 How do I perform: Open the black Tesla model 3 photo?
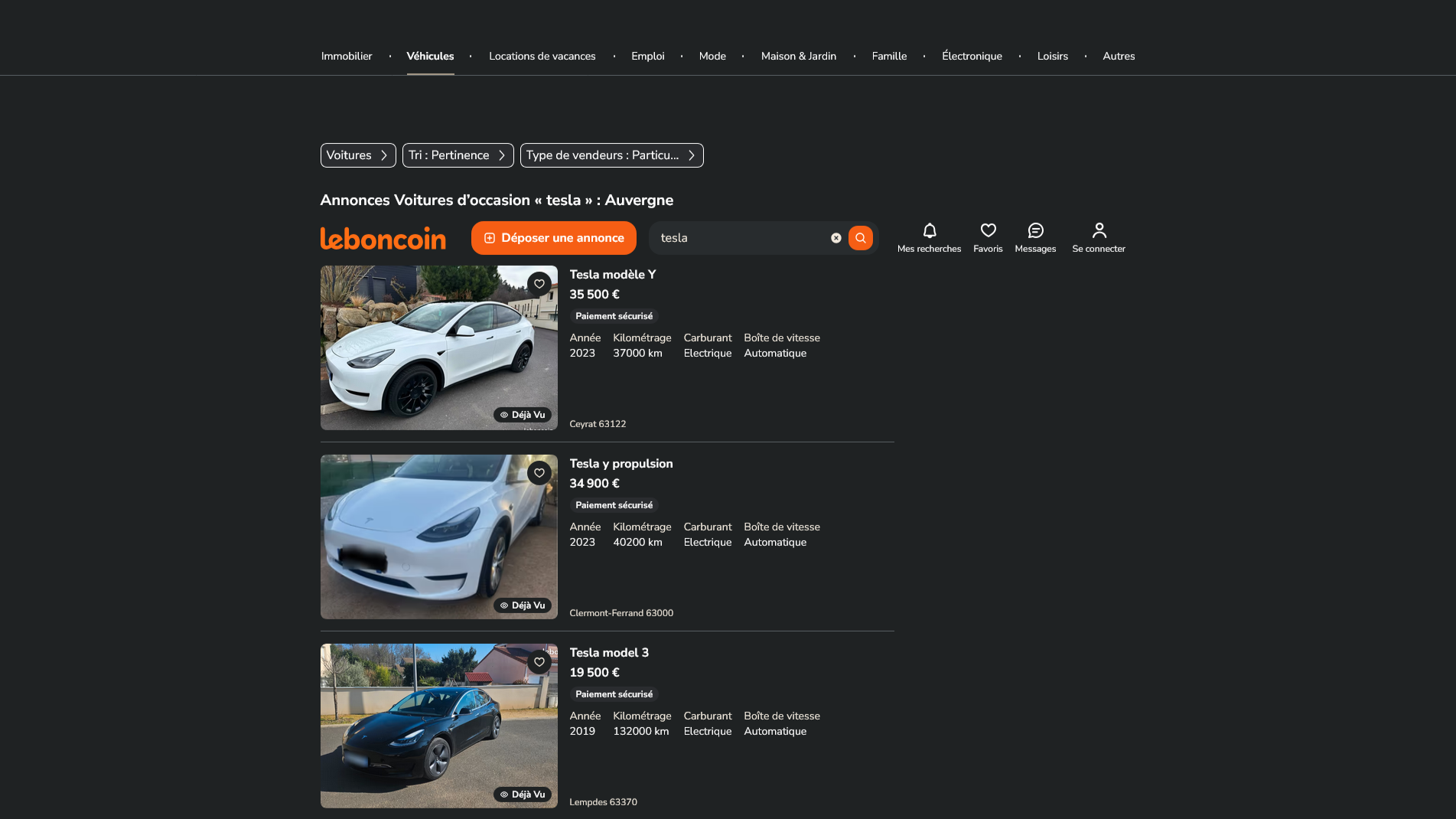click(439, 726)
